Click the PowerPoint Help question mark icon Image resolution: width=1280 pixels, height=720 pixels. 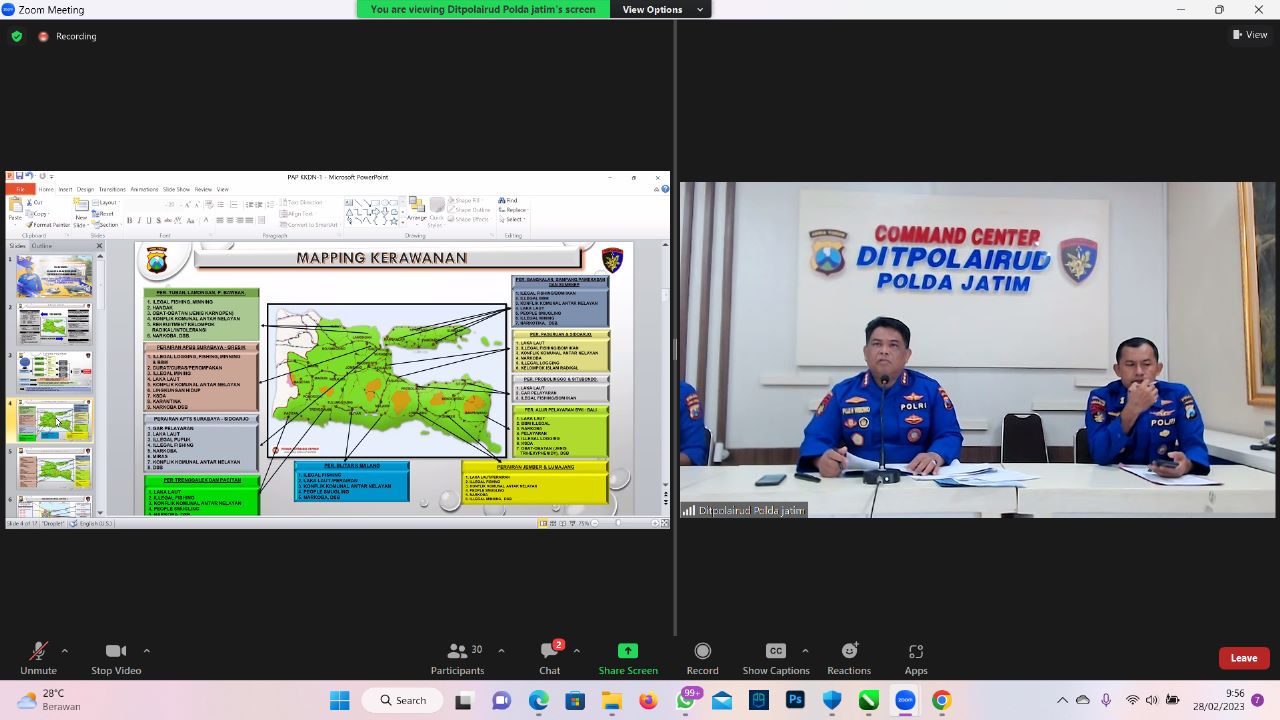665,189
